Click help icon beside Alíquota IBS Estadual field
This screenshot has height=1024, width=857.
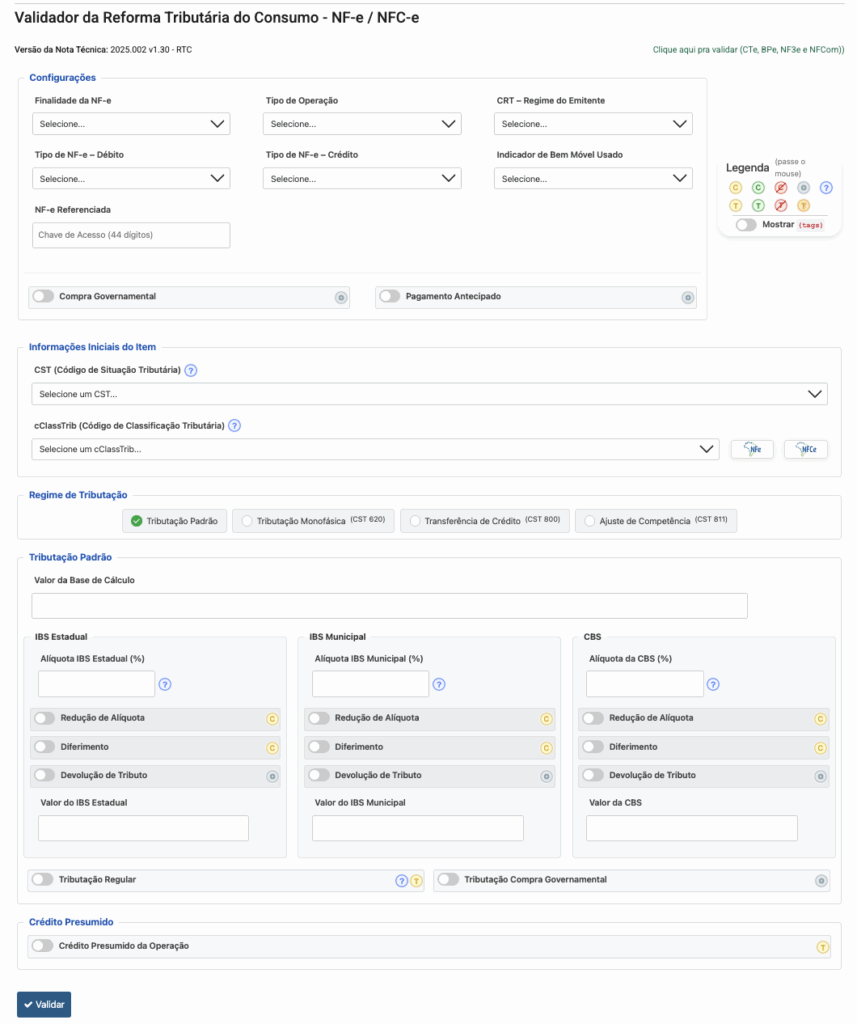pyautogui.click(x=165, y=684)
